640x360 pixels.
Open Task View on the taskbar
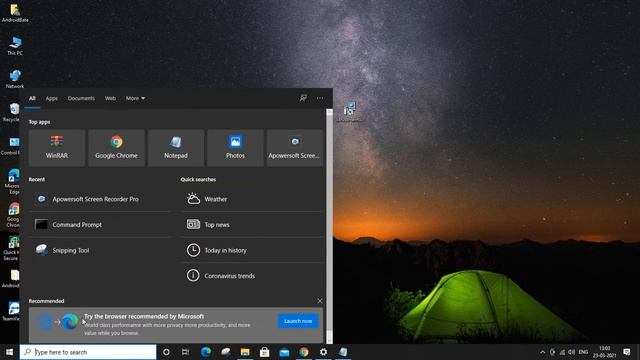(x=185, y=352)
